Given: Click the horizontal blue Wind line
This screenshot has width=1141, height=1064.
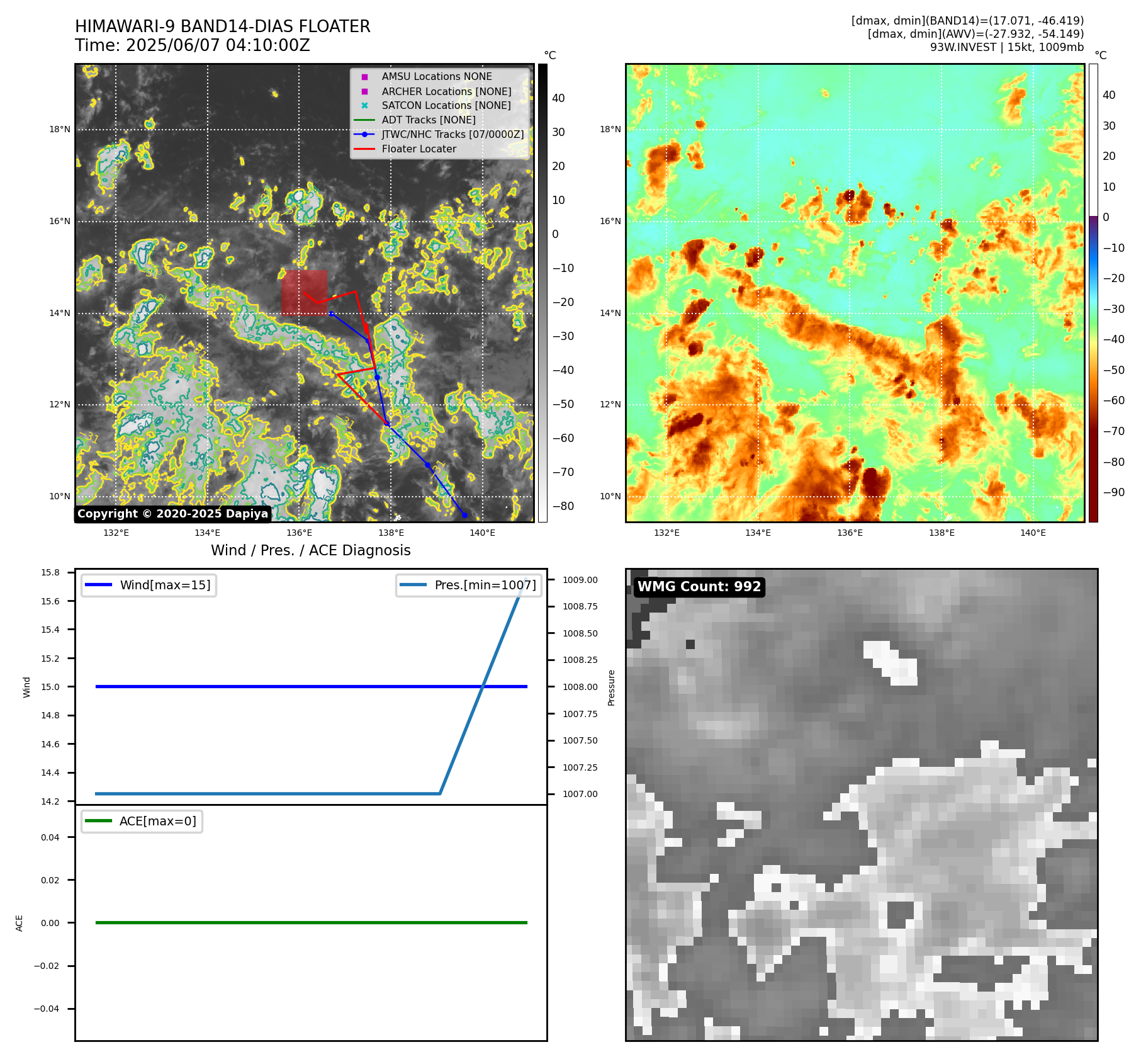Looking at the screenshot, I should pos(311,686).
